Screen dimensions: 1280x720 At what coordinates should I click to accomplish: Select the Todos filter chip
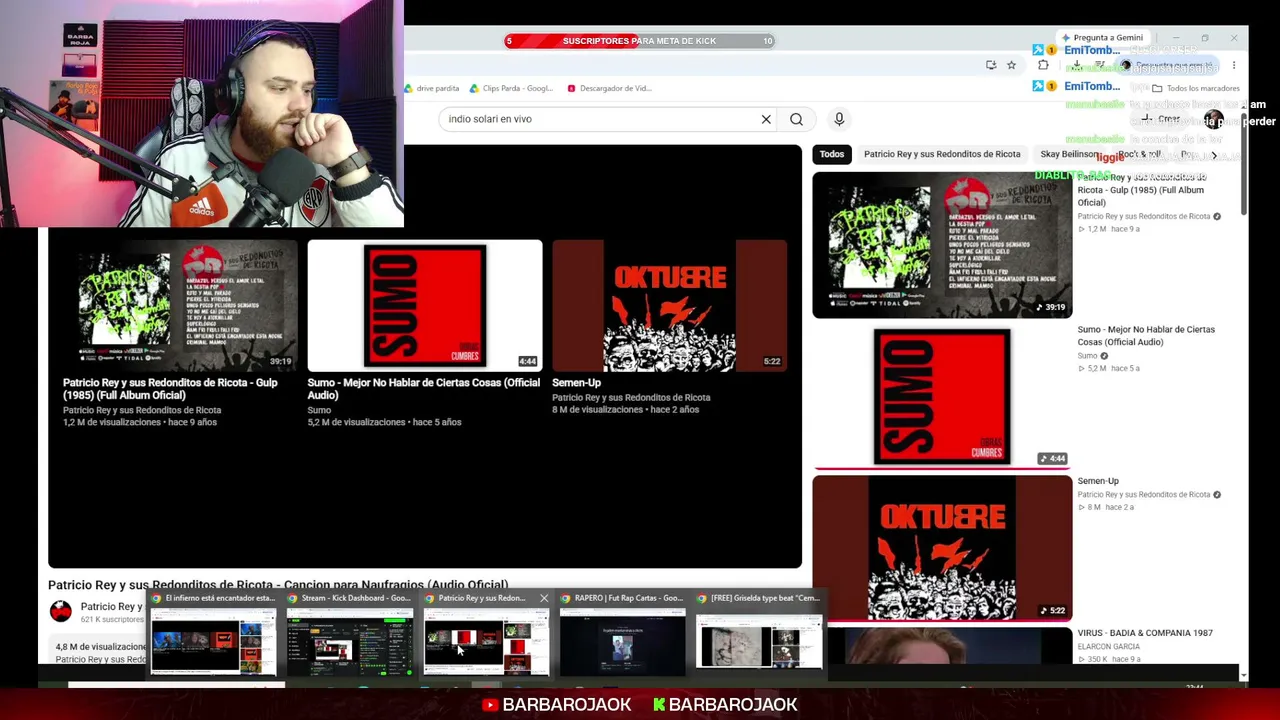coord(832,154)
